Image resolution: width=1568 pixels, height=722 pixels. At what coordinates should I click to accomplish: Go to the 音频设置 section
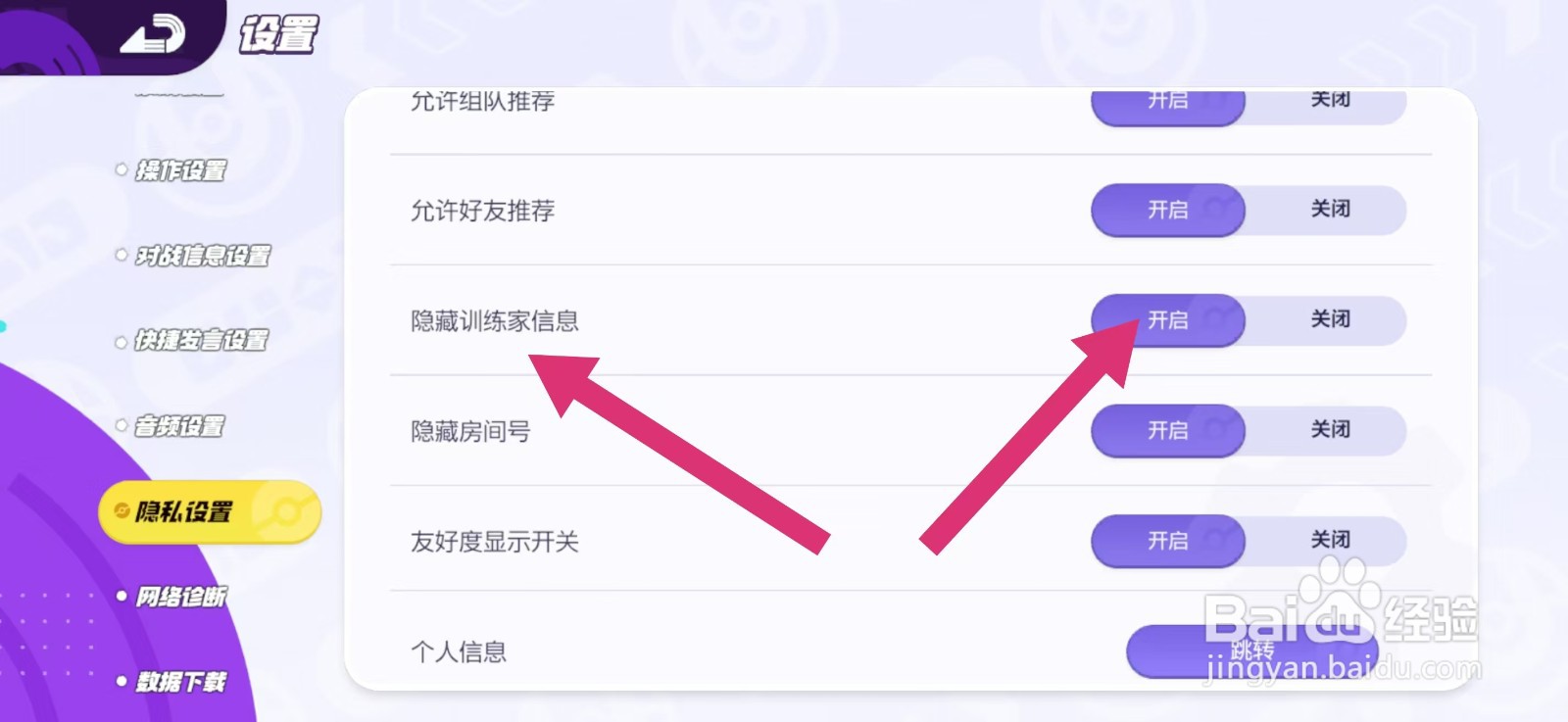pyautogui.click(x=179, y=426)
